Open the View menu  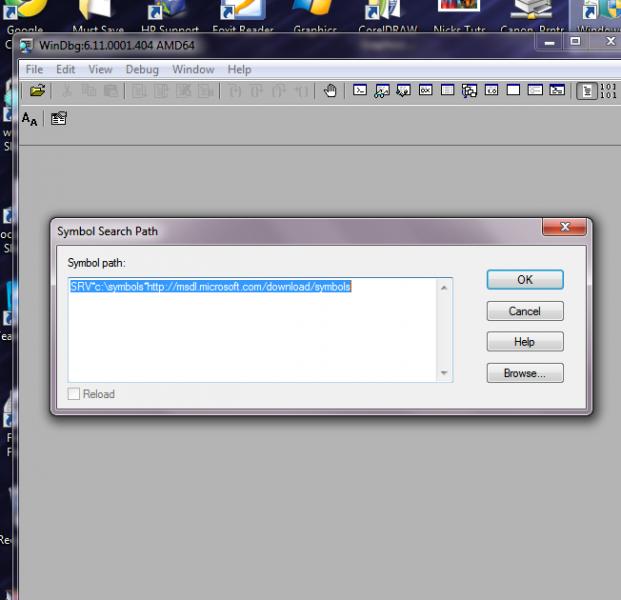click(x=100, y=70)
